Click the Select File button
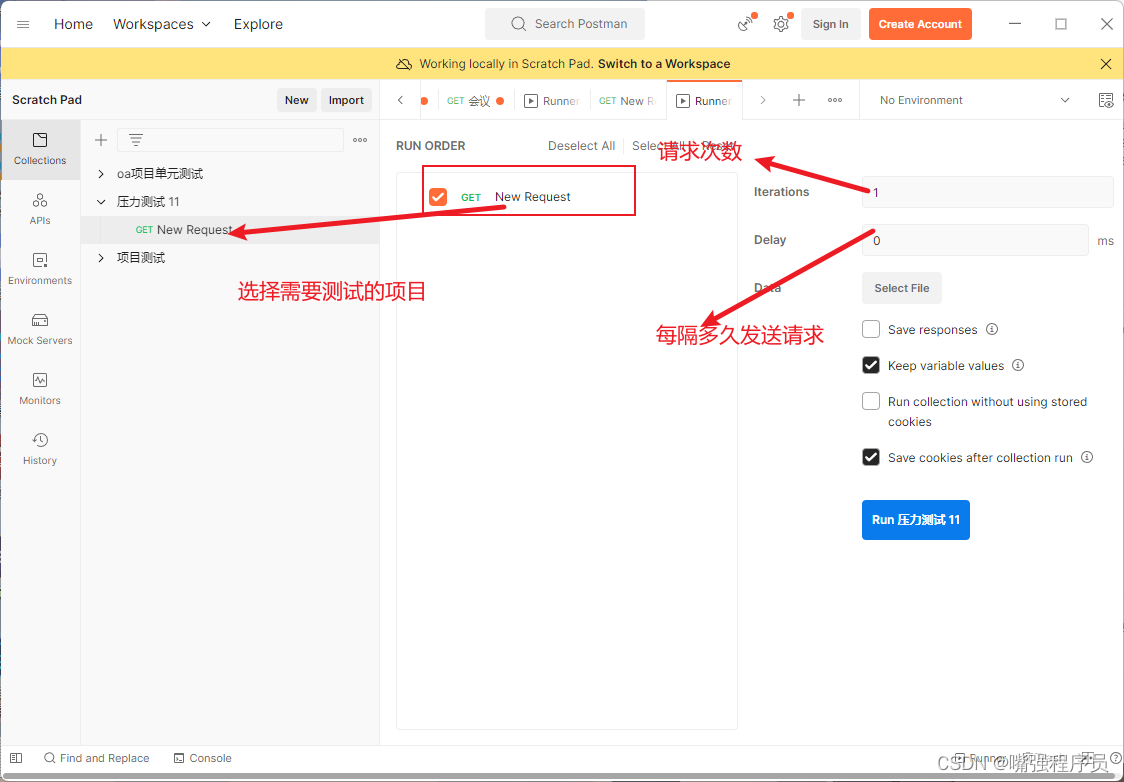 (x=902, y=288)
